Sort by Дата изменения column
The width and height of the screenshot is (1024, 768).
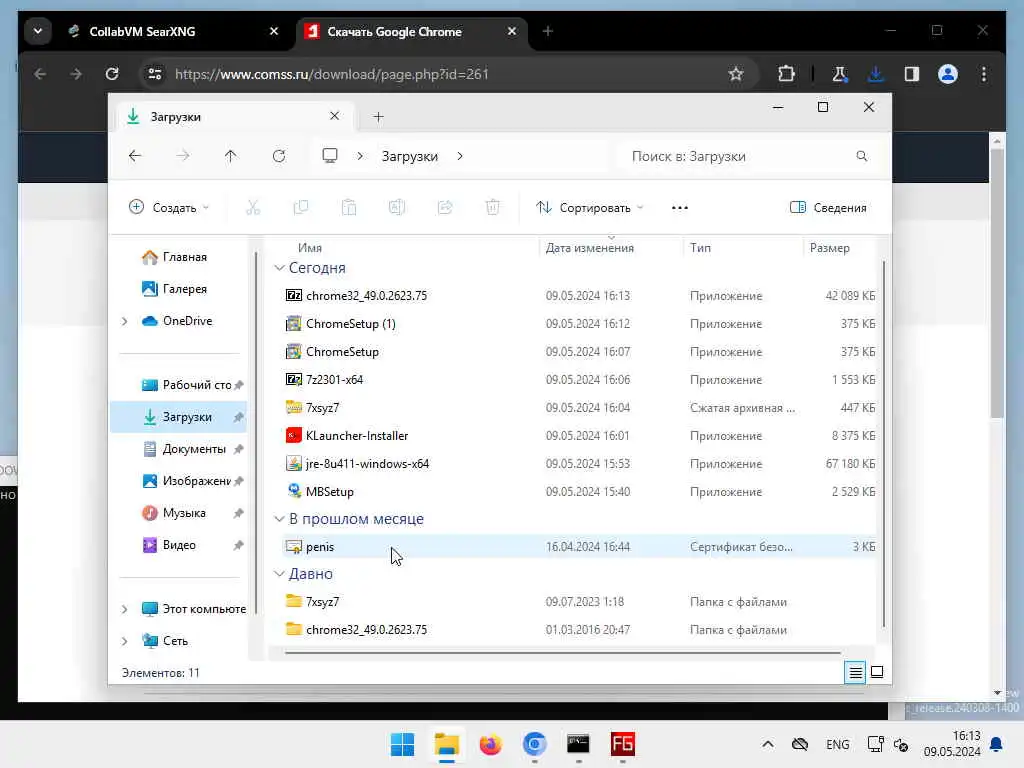coord(590,248)
